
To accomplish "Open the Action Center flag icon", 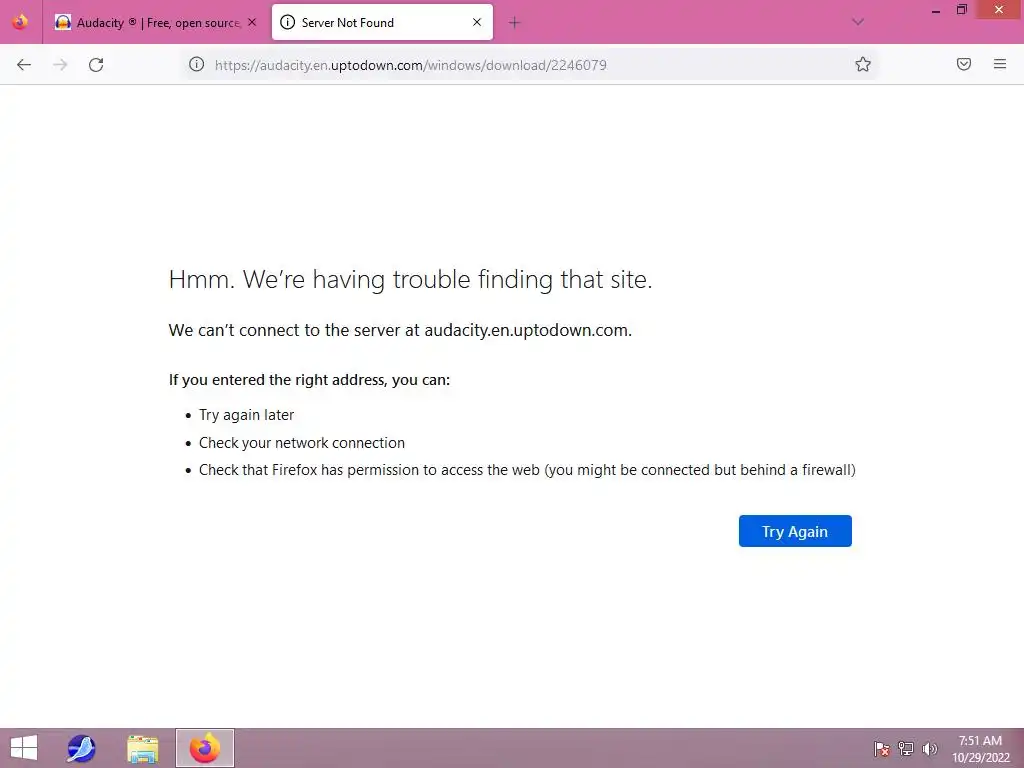I will pos(882,748).
